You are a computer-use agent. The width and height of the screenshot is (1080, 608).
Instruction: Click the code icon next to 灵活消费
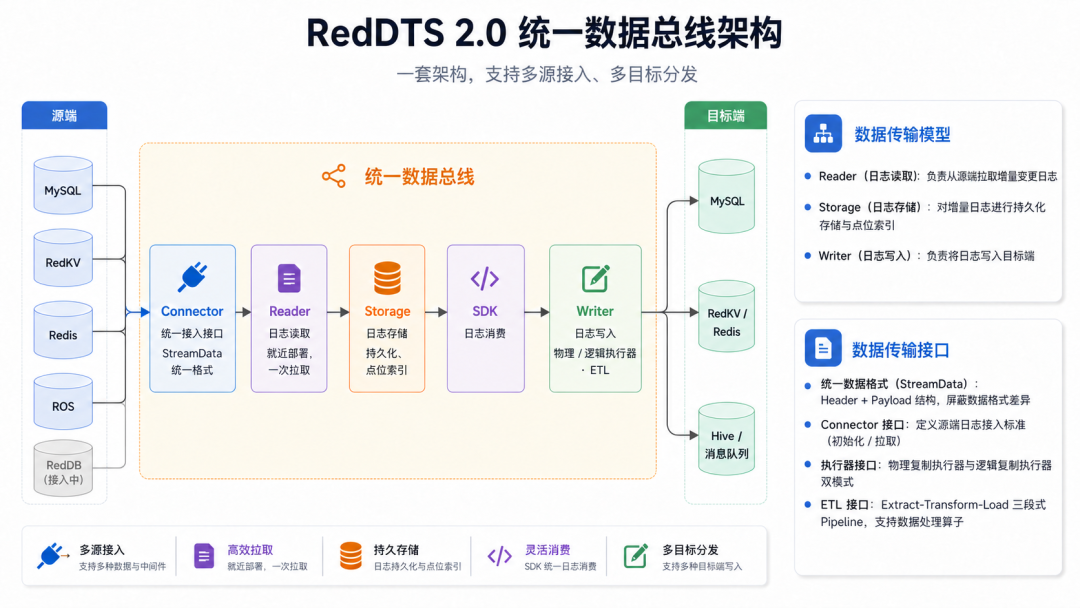(499, 556)
